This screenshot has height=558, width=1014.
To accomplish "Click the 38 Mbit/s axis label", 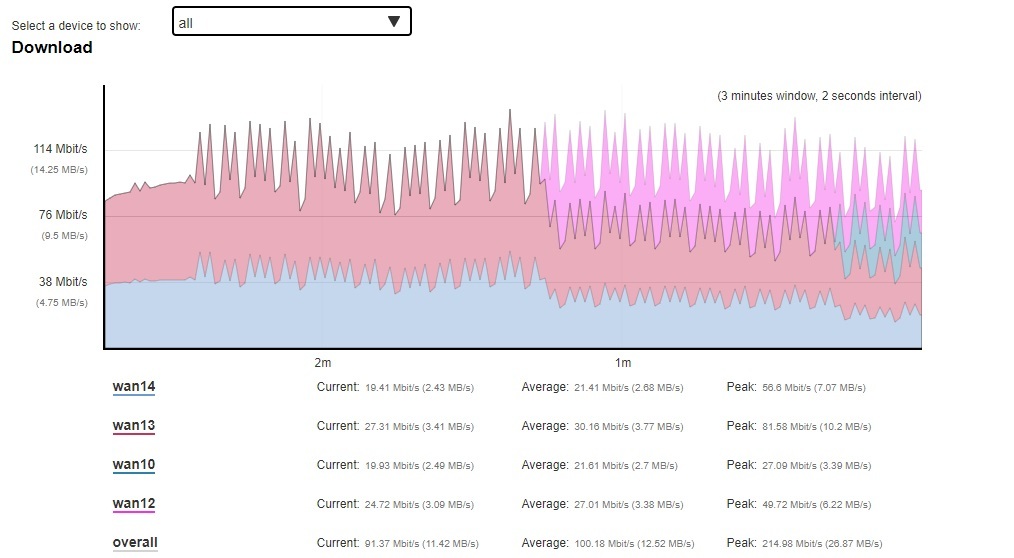I will pos(63,282).
